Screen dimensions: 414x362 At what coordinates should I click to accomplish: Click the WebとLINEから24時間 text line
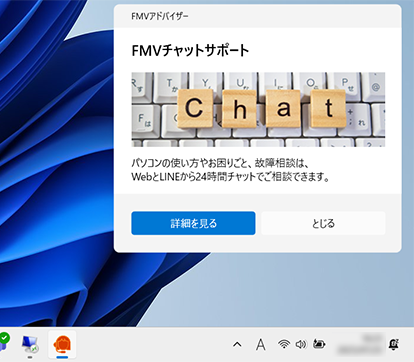[231, 176]
